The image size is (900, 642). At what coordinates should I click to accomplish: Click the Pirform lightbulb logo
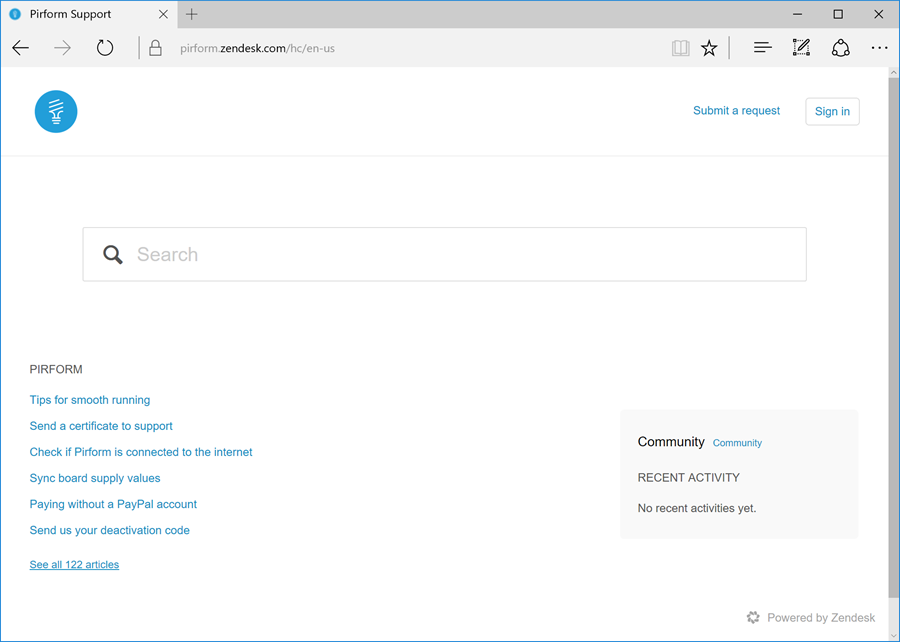tap(56, 111)
